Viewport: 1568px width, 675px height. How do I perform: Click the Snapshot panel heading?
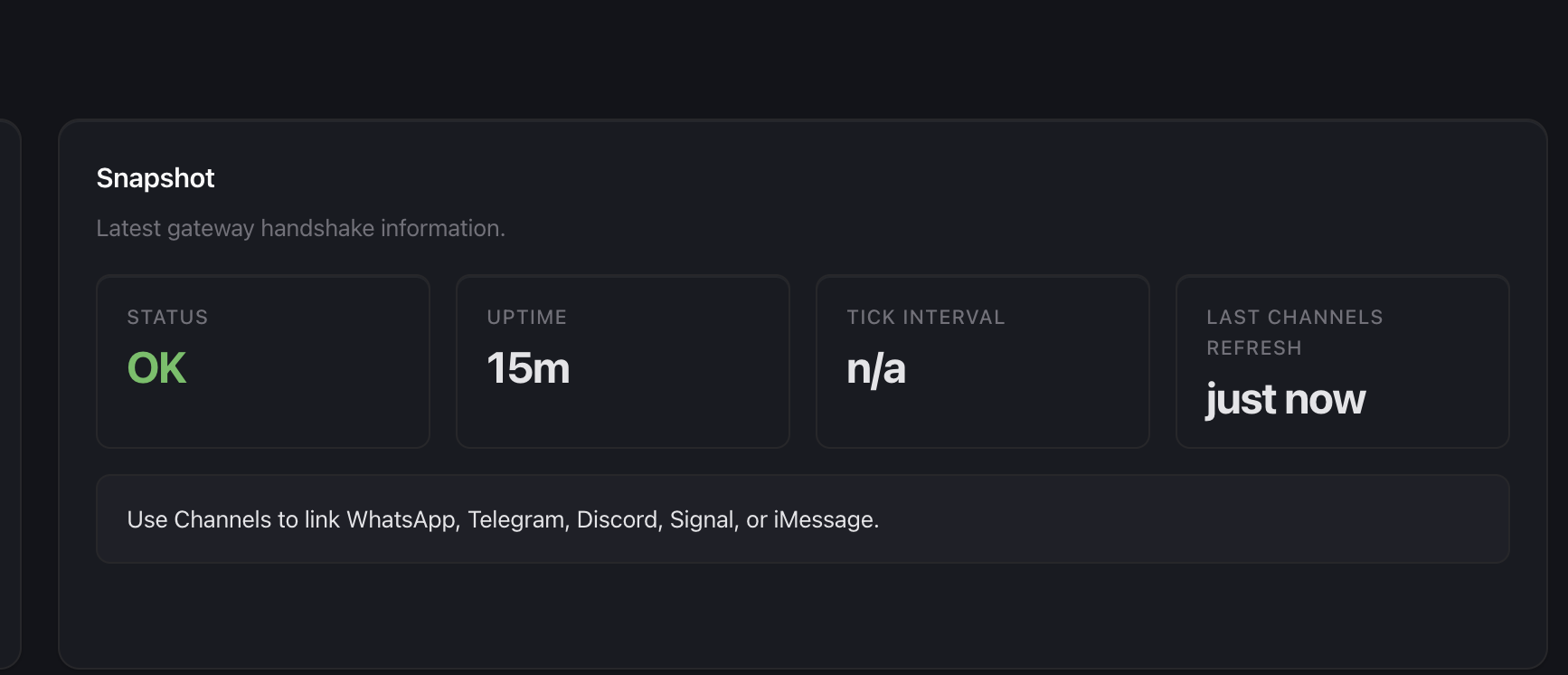(156, 178)
